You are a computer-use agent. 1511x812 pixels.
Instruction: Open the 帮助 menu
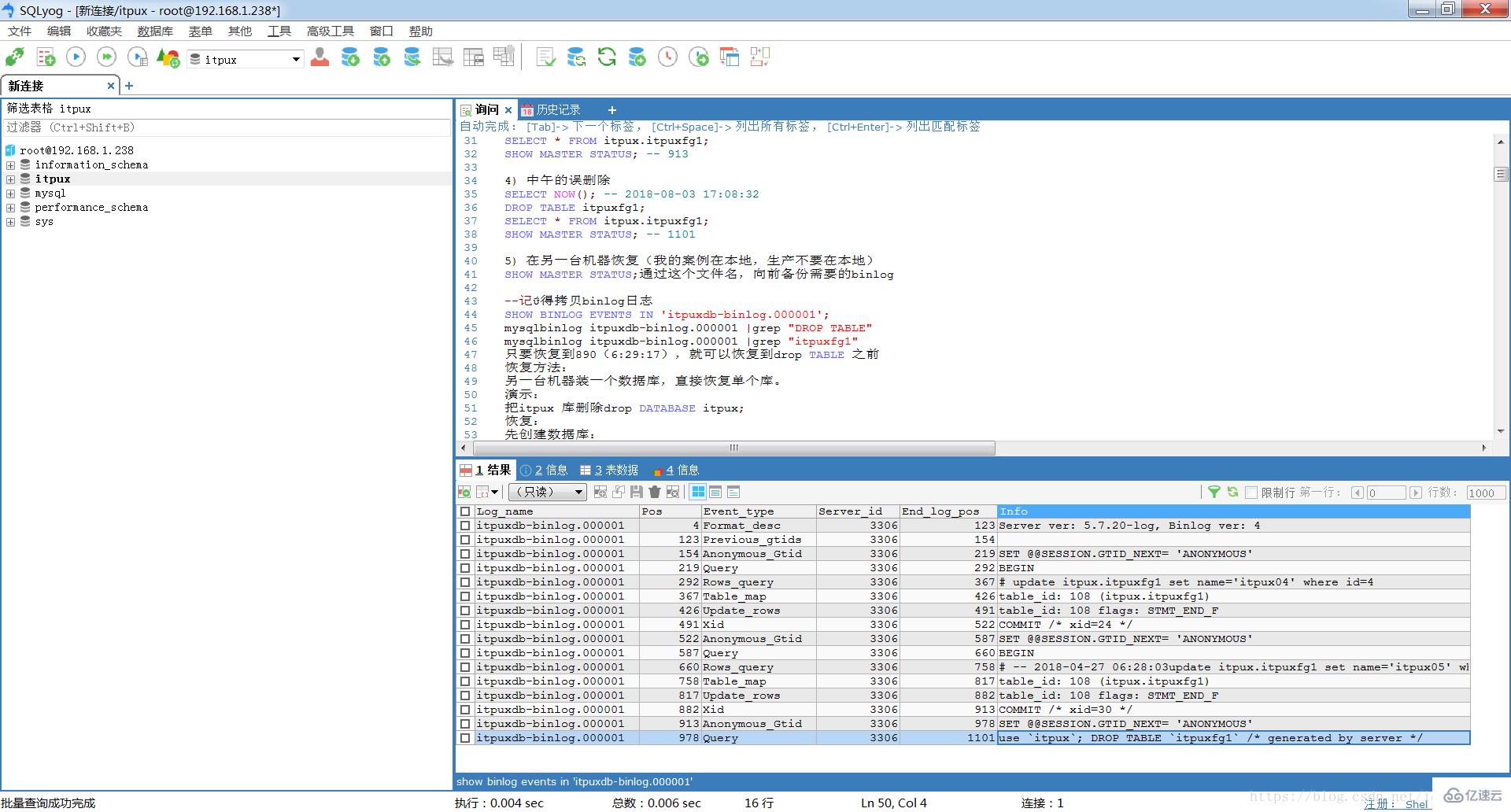(x=421, y=31)
